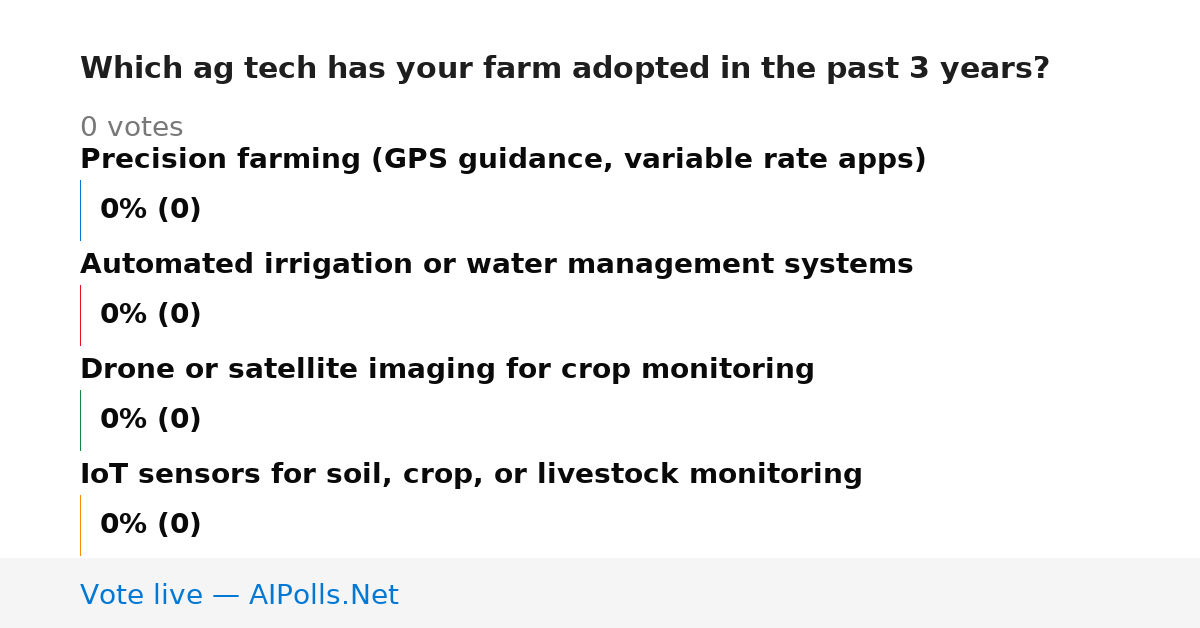Choose Automated irrigation or water management systems
1200x628 pixels.
tap(496, 265)
